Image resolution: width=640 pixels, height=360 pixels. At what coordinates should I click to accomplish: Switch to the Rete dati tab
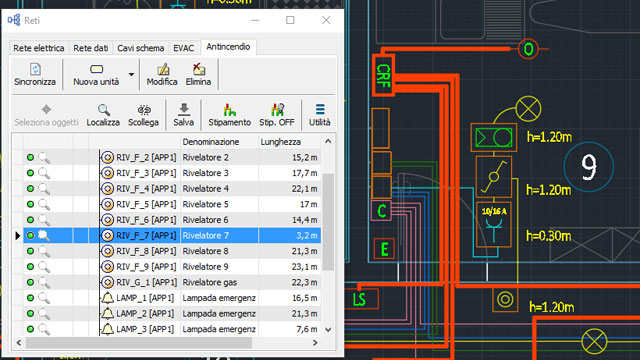91,48
